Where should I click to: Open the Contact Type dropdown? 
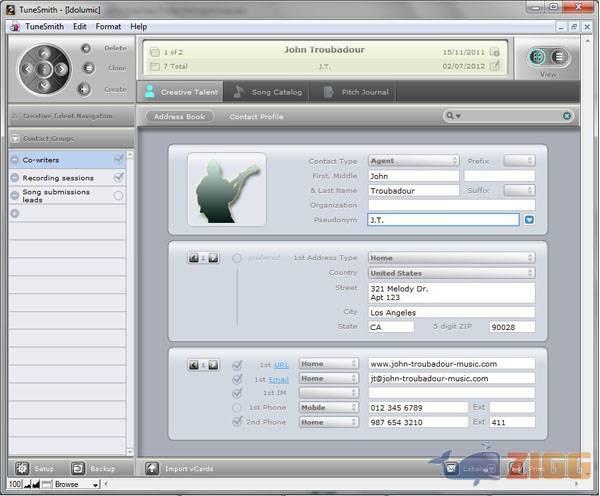click(413, 160)
